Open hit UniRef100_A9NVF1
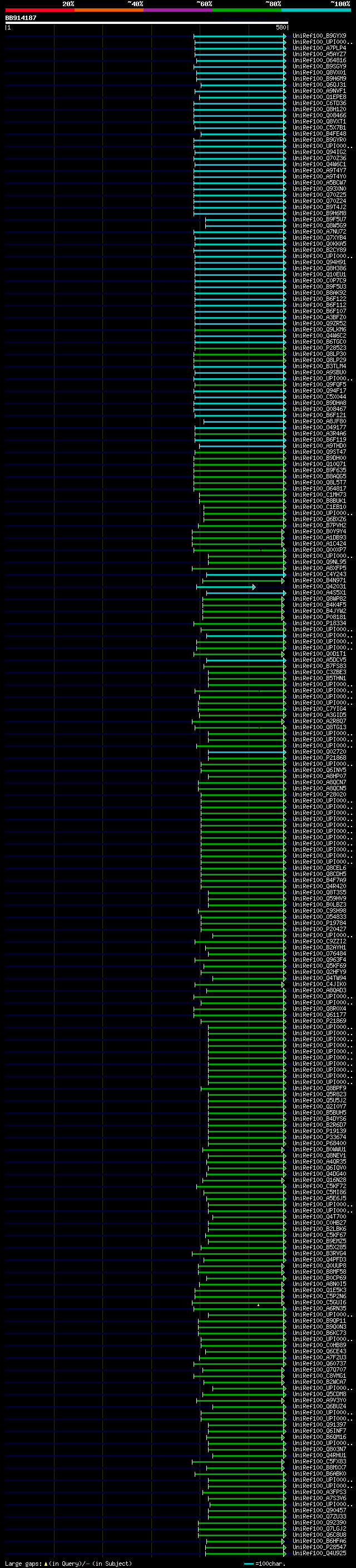Viewport: 356px width, 1568px height. (319, 91)
